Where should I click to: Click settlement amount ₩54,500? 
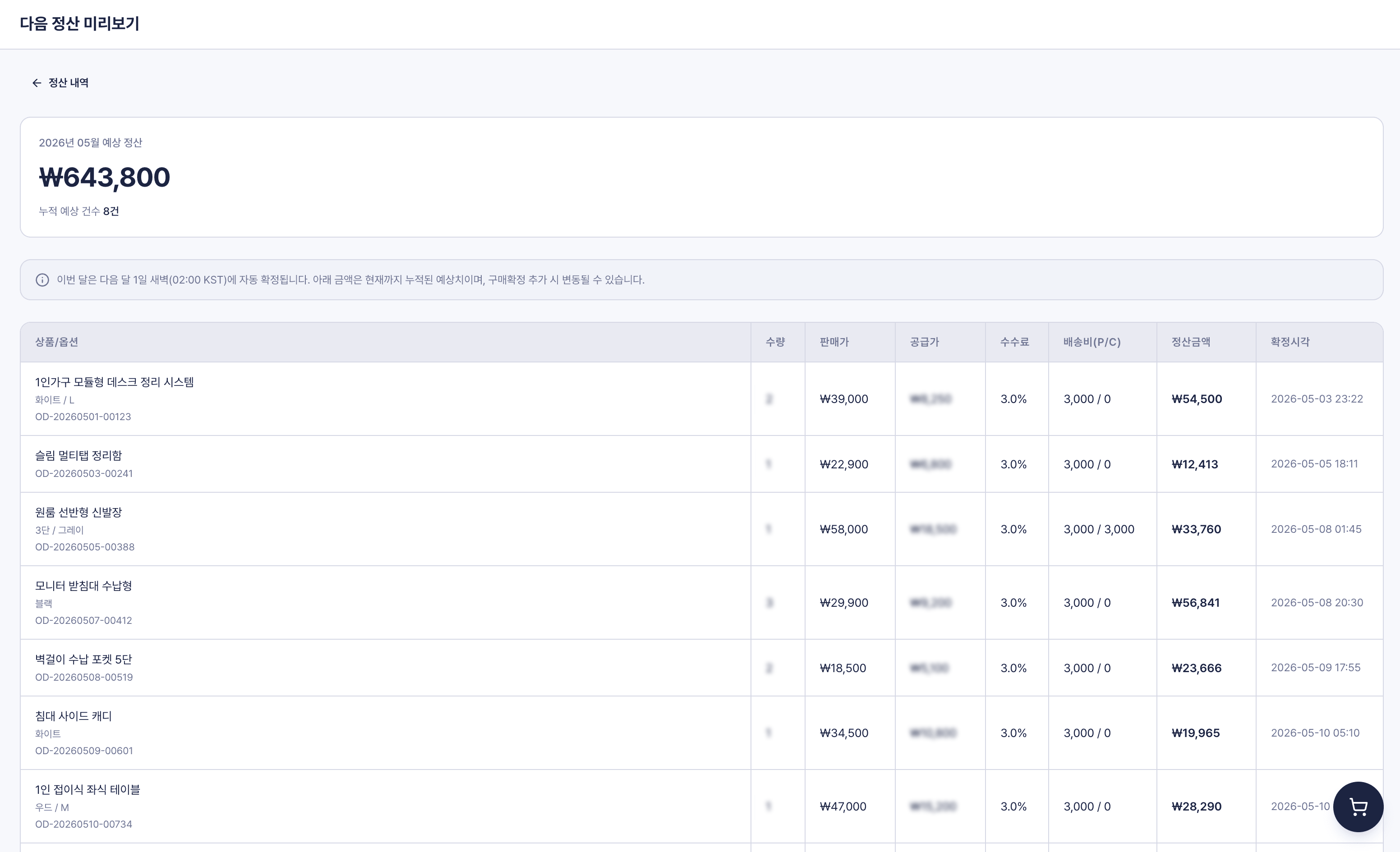coord(1197,399)
